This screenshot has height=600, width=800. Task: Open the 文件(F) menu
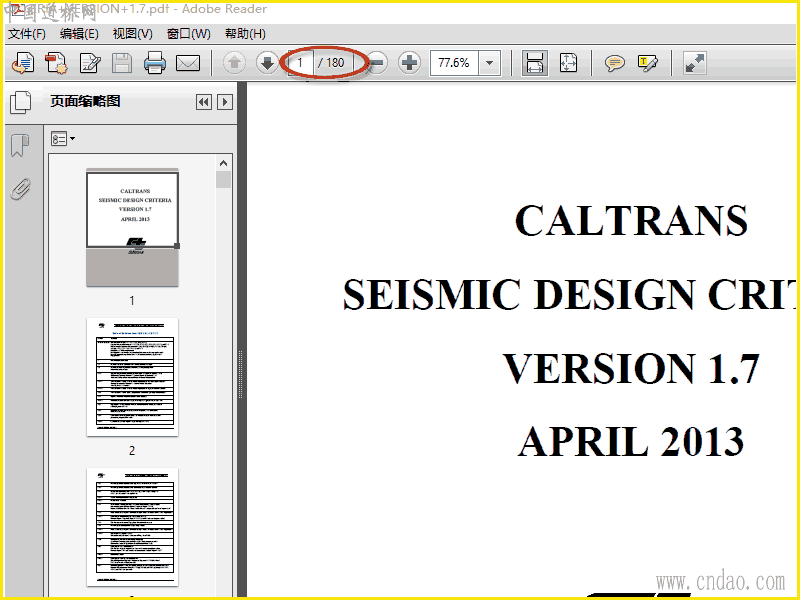(27, 34)
